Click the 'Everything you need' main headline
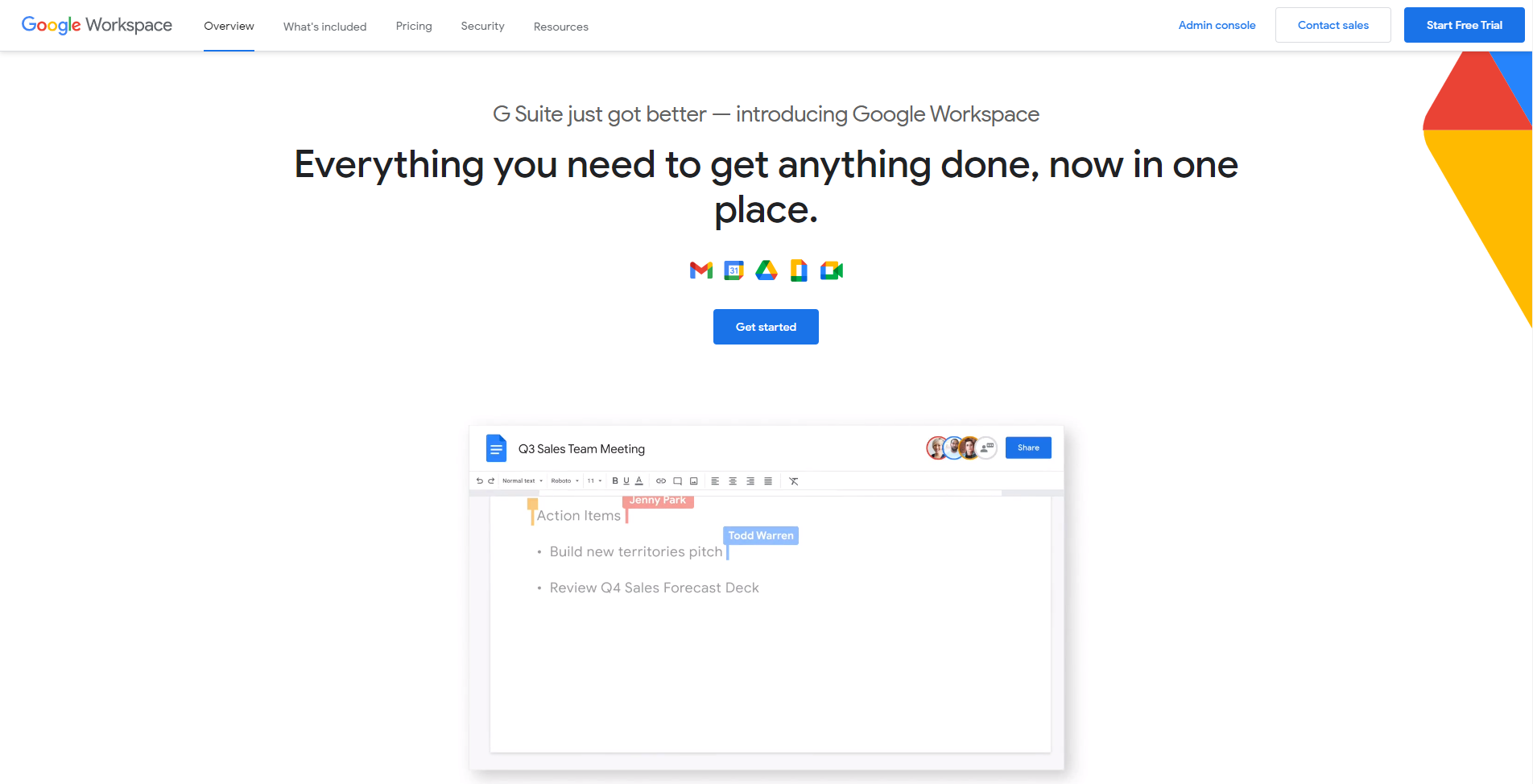Image resolution: width=1533 pixels, height=784 pixels. tap(766, 187)
